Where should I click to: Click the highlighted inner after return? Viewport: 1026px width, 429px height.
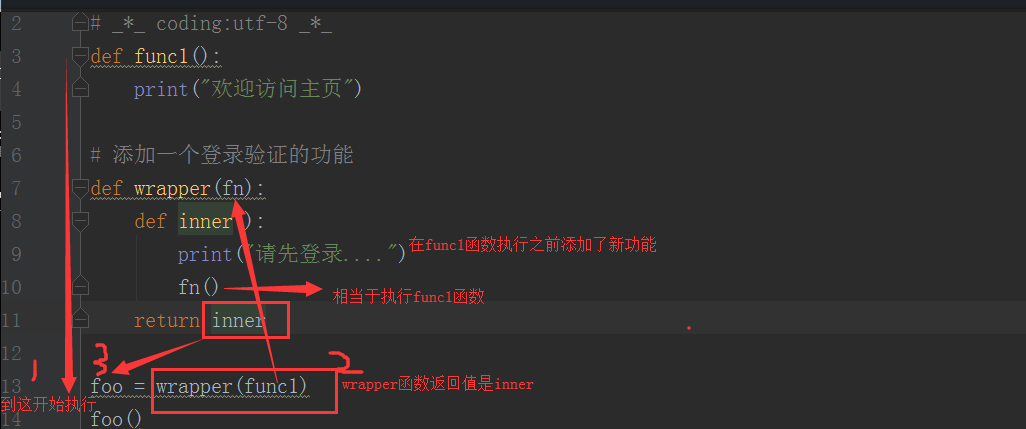(238, 320)
